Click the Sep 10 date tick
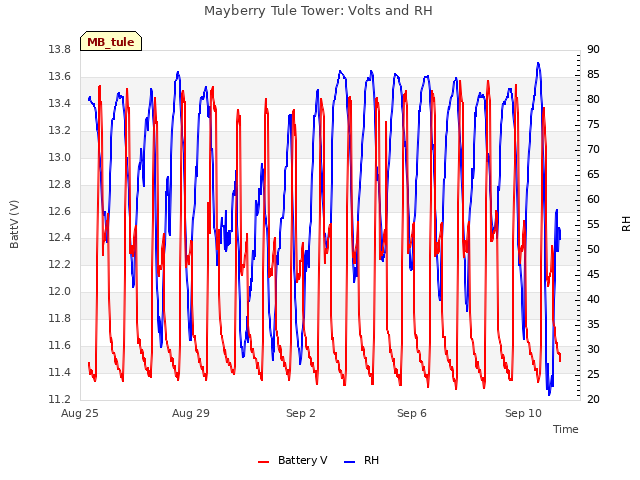Viewport: 640px width, 480px height. (x=523, y=413)
